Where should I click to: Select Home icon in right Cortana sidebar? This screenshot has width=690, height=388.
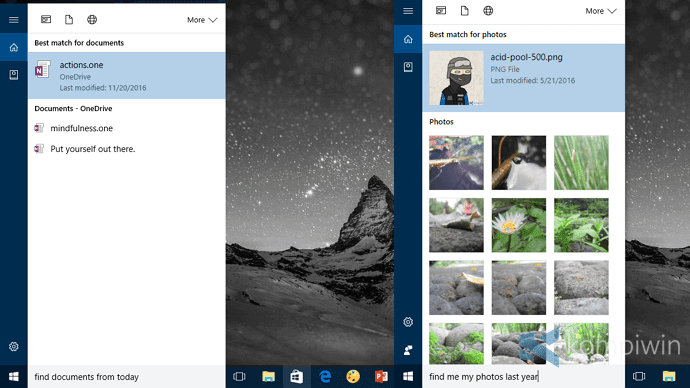point(408,39)
